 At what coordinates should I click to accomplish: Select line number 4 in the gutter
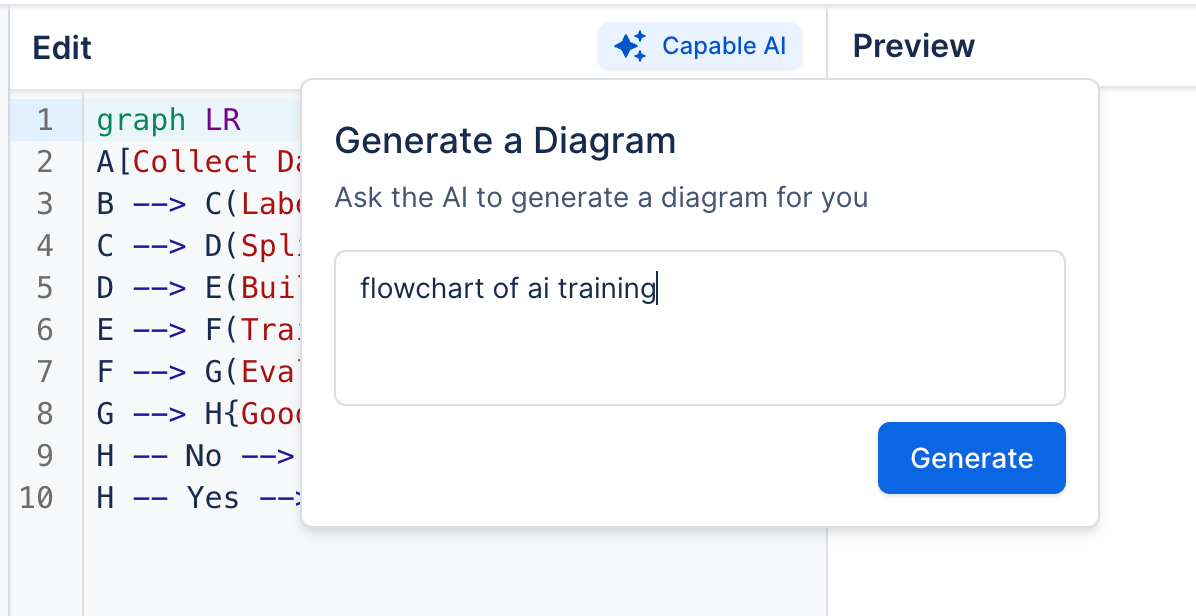(44, 246)
